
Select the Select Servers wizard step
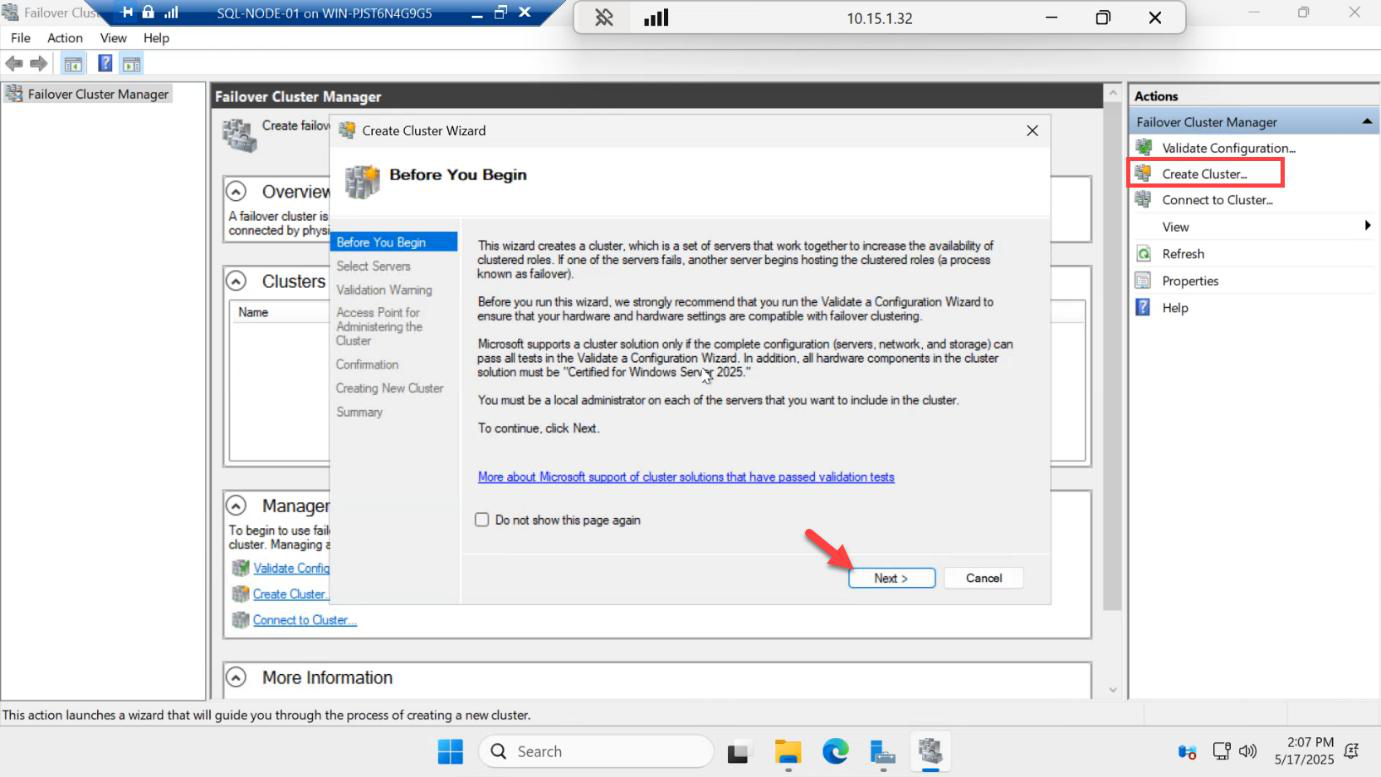[x=373, y=266]
